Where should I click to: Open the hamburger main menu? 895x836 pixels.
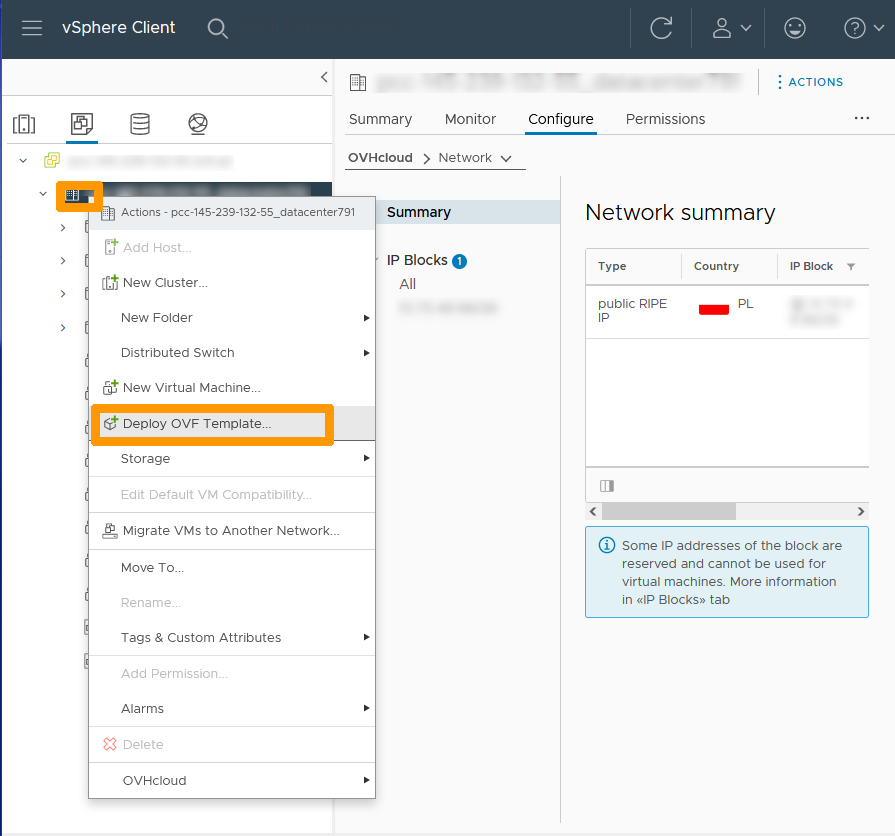(x=32, y=28)
